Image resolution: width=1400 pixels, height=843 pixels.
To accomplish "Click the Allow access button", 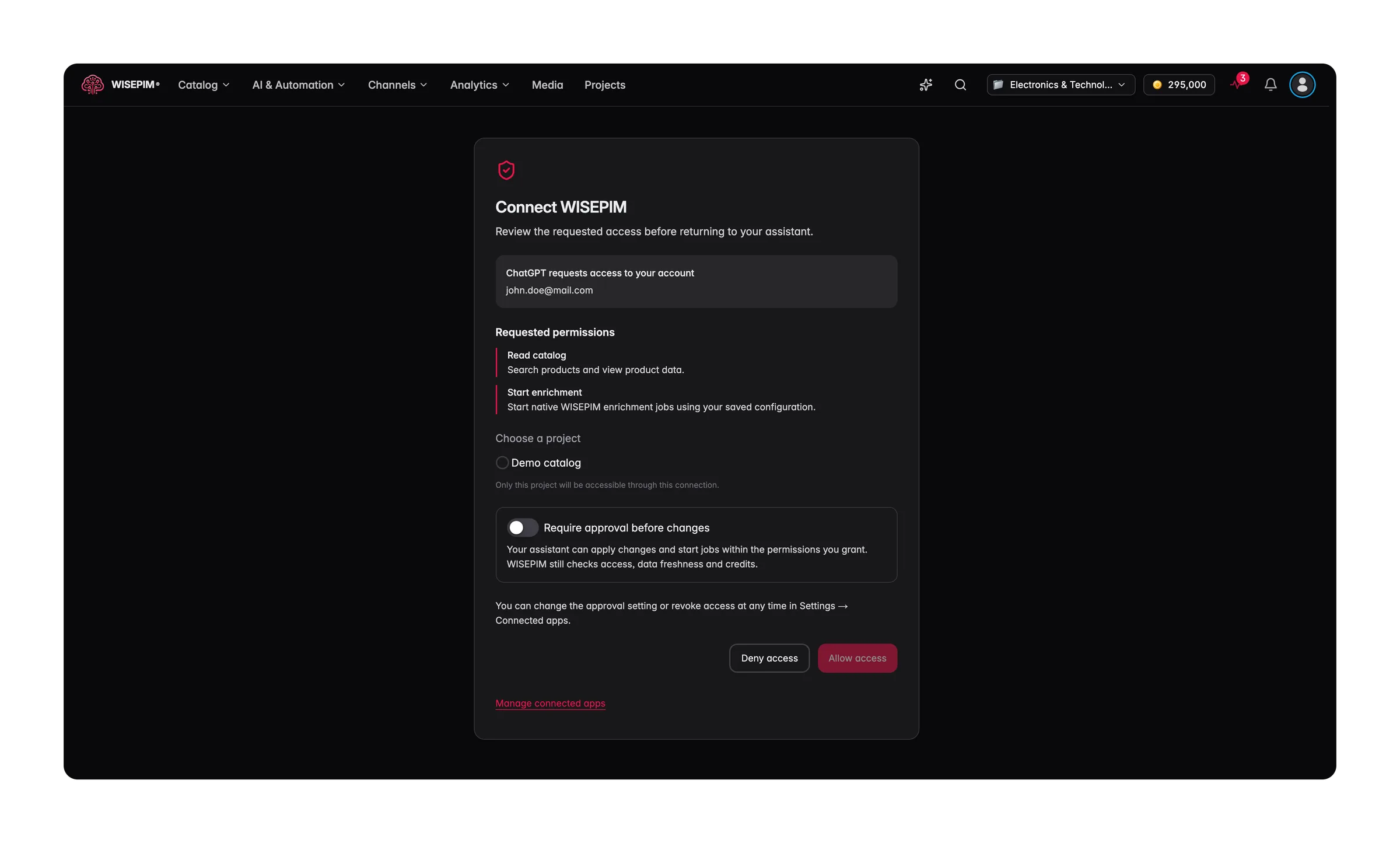I will point(857,658).
